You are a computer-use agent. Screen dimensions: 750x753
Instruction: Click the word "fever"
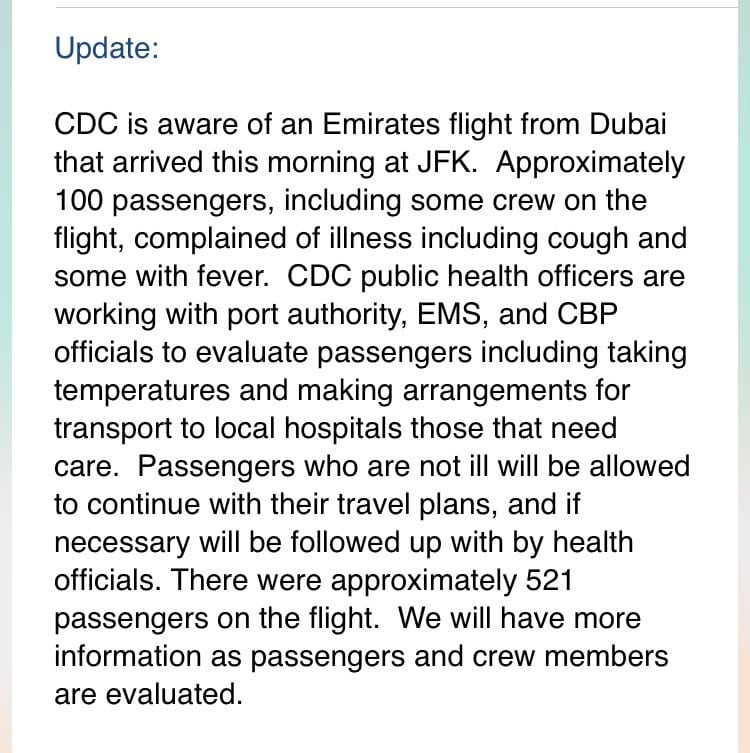(x=231, y=277)
